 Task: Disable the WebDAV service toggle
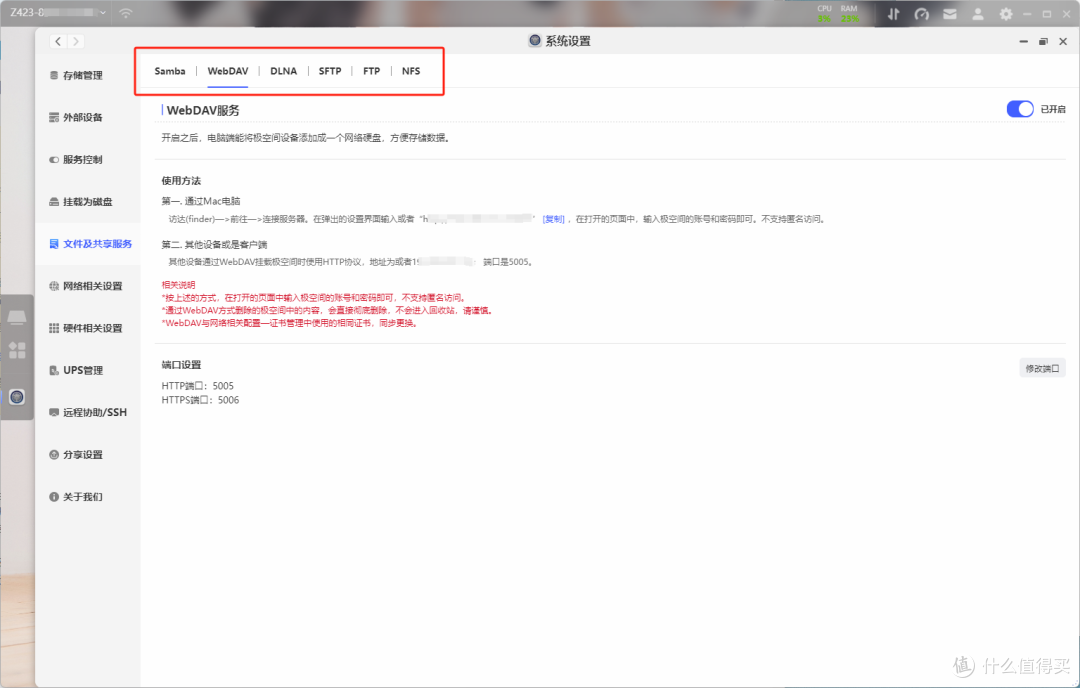click(1020, 109)
